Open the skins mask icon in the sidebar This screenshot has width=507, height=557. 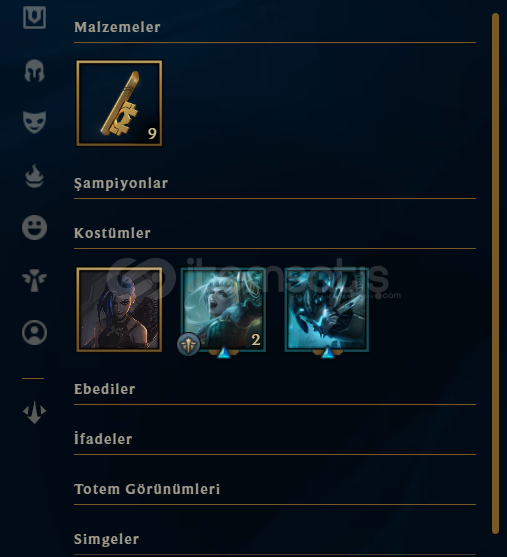(x=34, y=122)
